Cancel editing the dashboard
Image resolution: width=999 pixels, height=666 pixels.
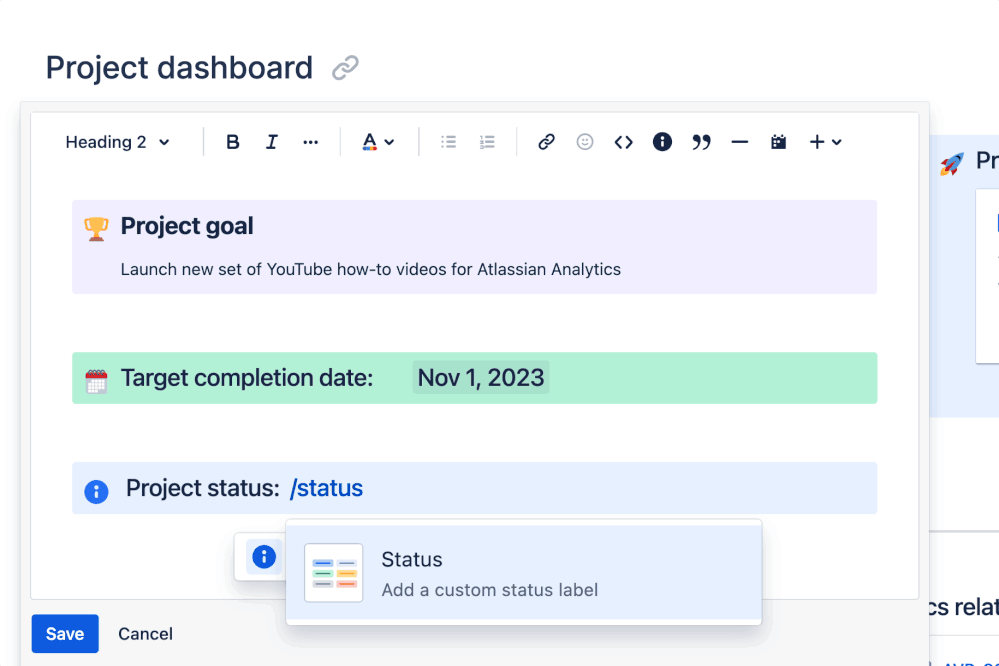[145, 633]
